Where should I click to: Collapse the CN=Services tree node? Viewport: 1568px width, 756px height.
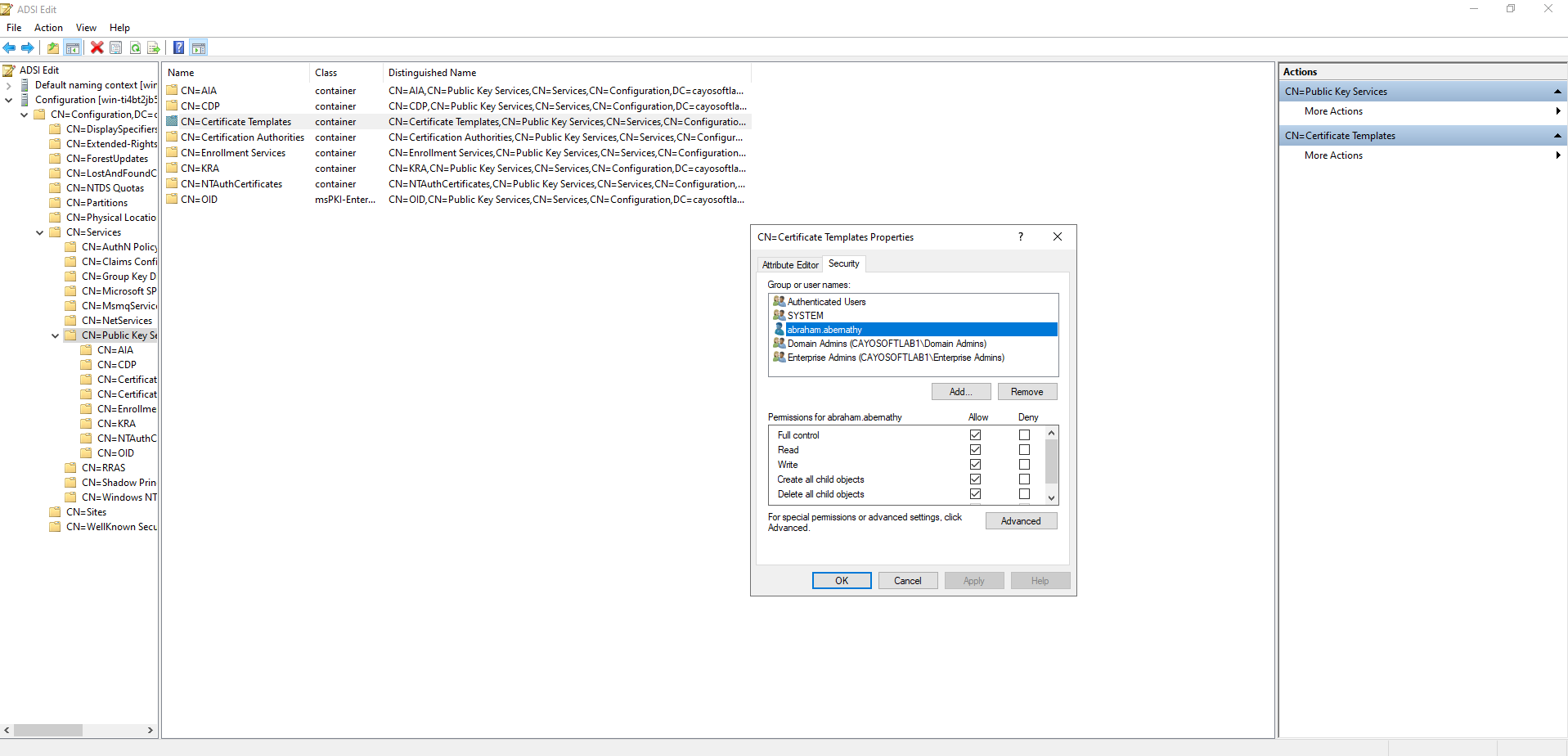(39, 232)
